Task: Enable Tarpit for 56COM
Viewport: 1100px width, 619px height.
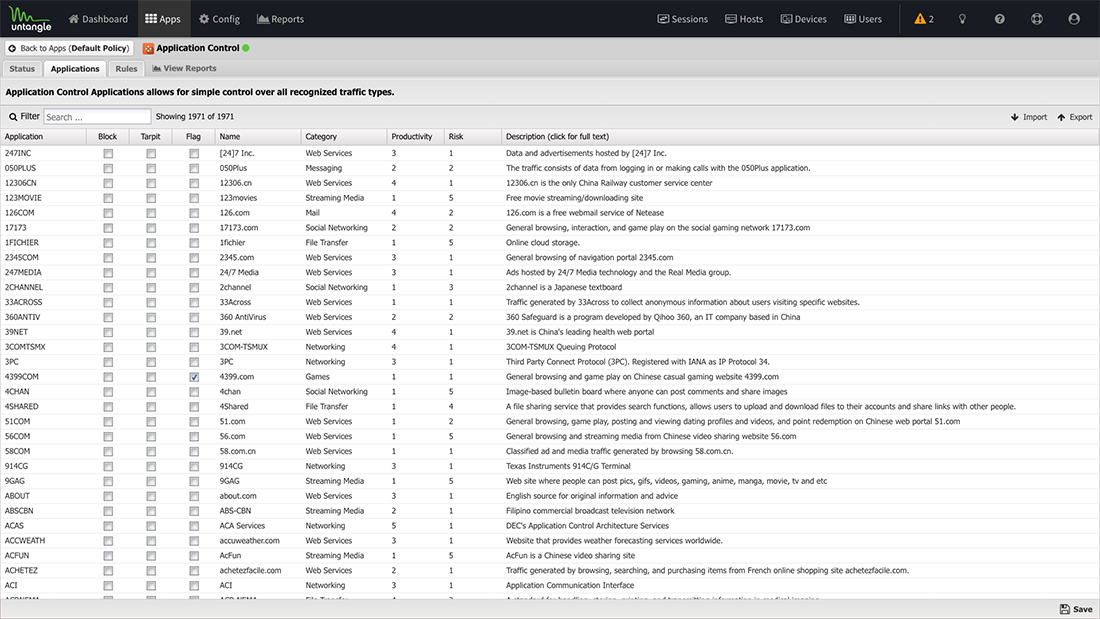Action: 151,437
